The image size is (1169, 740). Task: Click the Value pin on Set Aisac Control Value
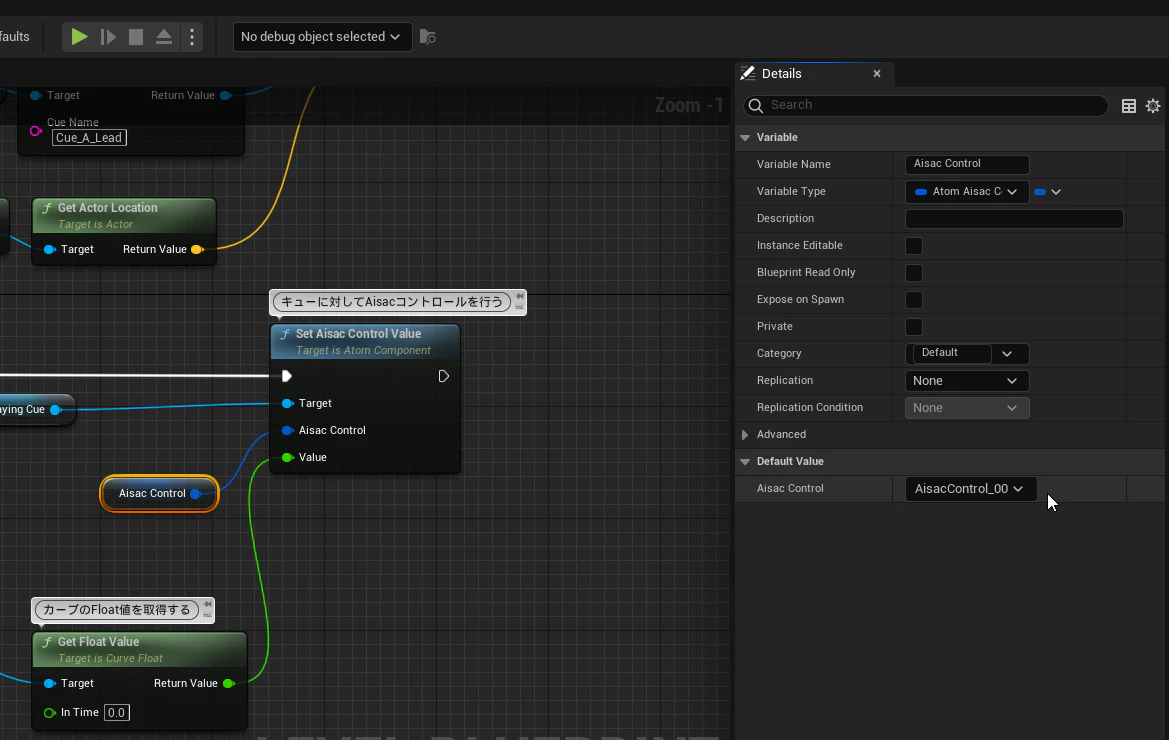pos(287,458)
